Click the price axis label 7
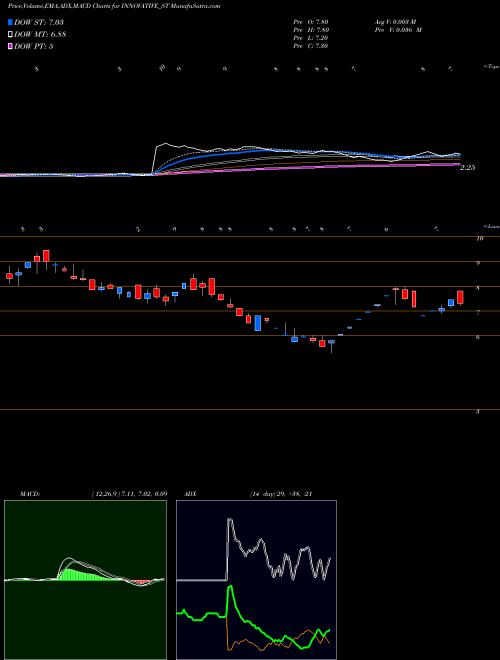Screen dimensions: 500x660 (478, 313)
